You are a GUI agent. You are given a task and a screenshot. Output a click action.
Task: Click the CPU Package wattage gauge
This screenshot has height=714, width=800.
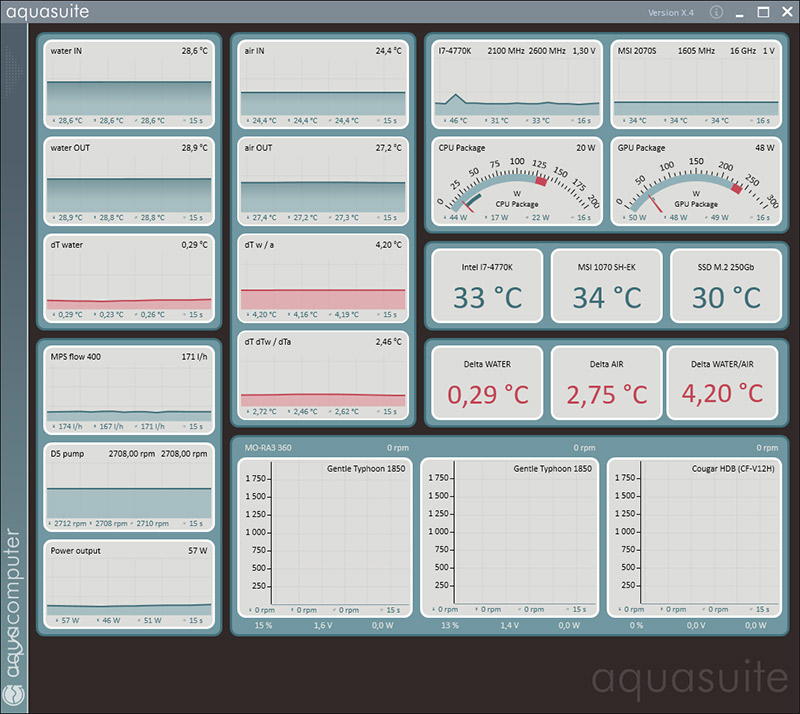tap(517, 182)
